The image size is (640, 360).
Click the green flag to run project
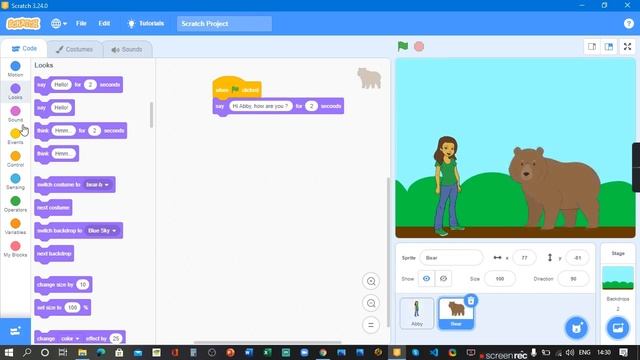tap(403, 47)
